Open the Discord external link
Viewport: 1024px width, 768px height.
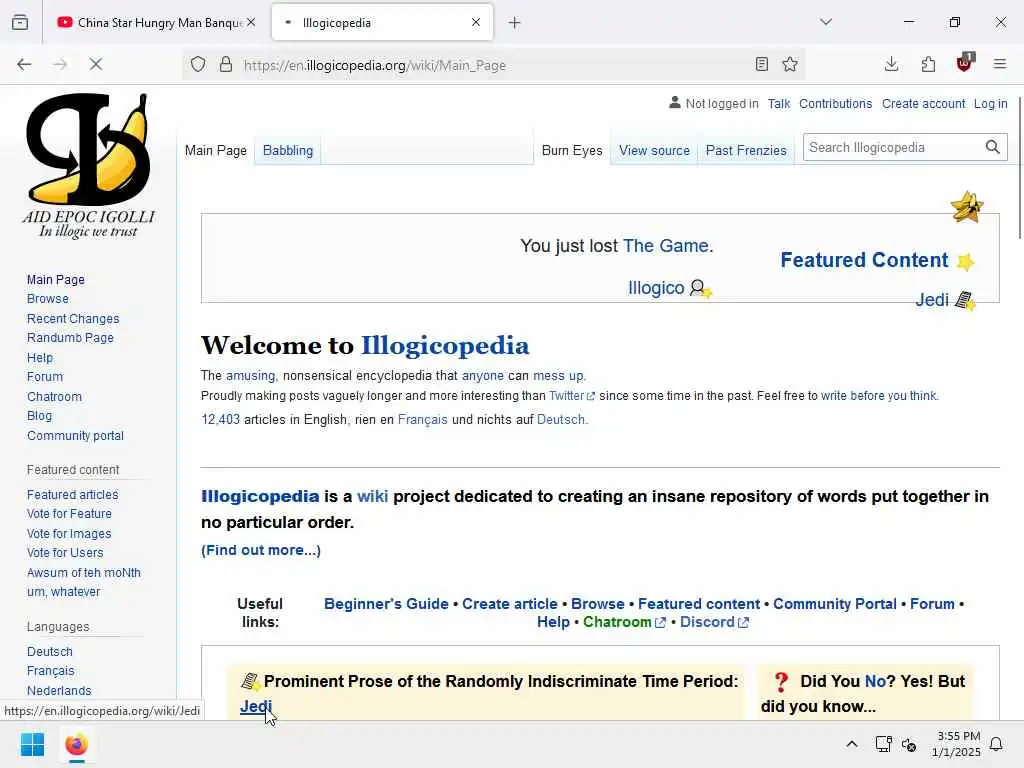tap(714, 622)
